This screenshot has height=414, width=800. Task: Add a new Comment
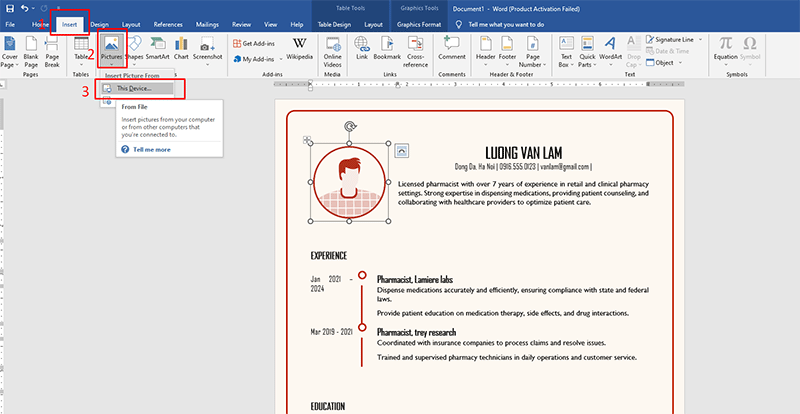point(452,48)
